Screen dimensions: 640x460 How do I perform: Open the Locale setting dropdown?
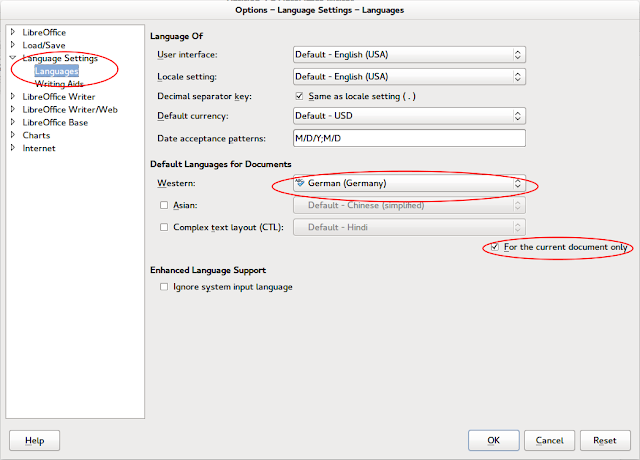[409, 76]
